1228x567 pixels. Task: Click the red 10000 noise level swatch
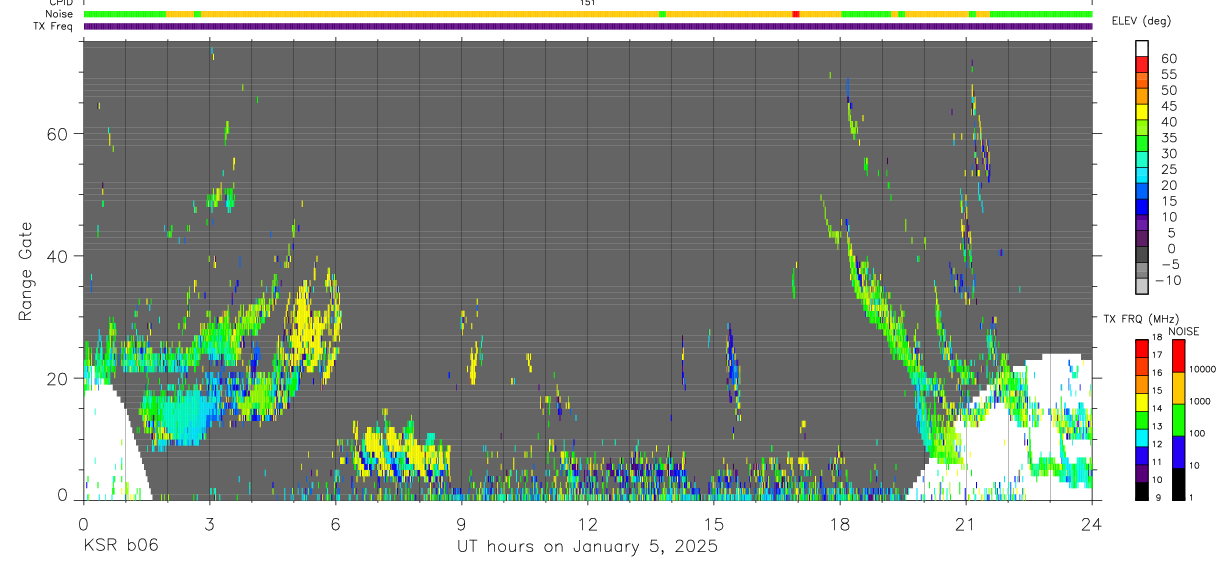[1177, 357]
